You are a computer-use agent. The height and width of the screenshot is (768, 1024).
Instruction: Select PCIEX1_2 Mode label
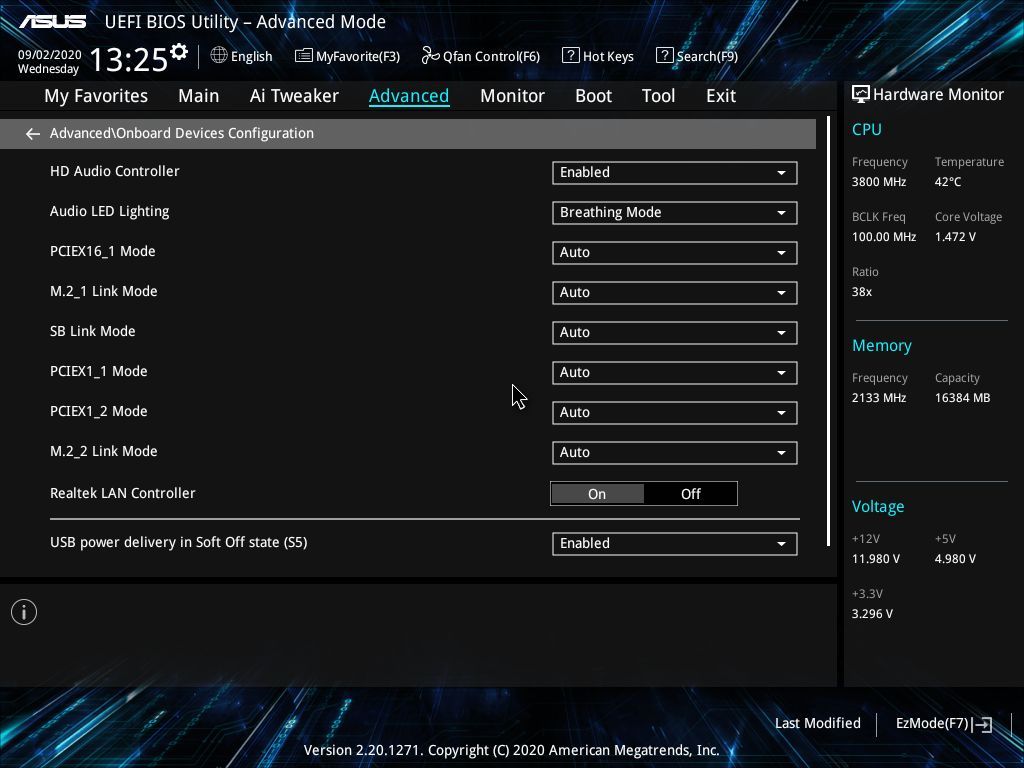(x=99, y=411)
